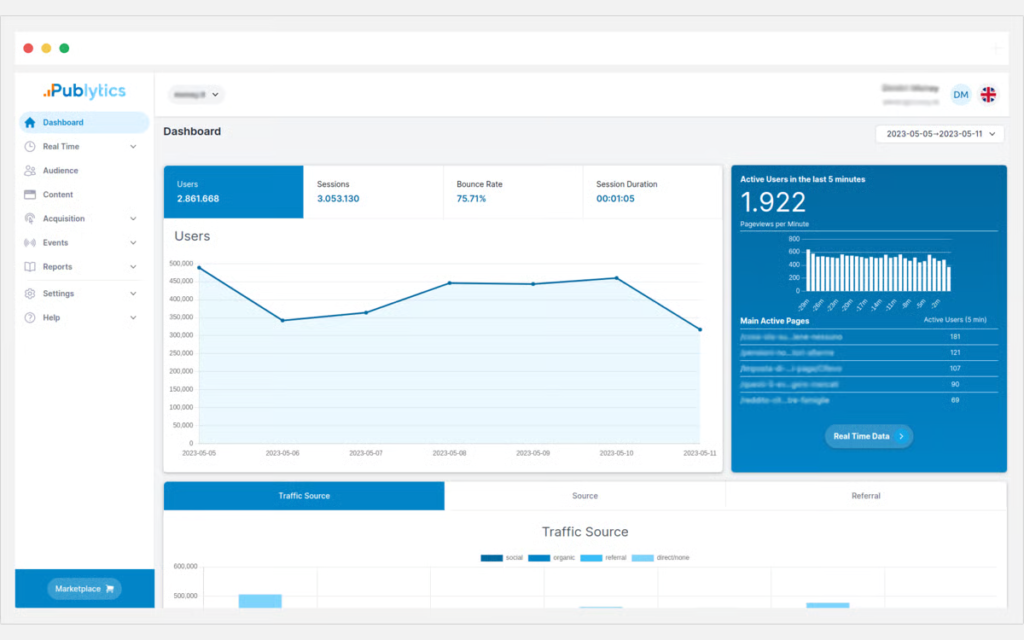The image size is (1024, 640).
Task: Click the Content card icon
Action: click(x=30, y=195)
